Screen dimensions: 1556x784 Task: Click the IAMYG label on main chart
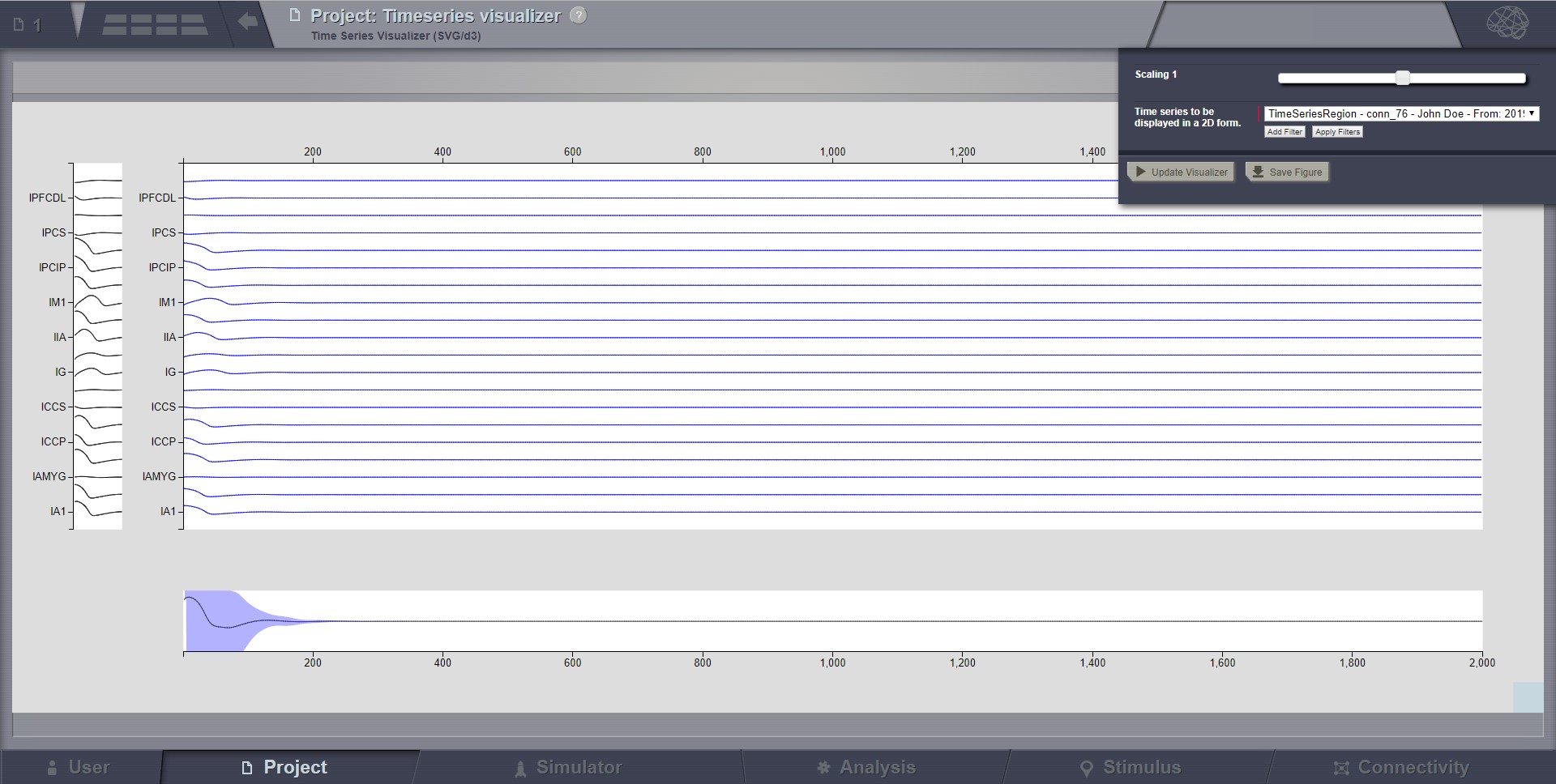coord(159,476)
